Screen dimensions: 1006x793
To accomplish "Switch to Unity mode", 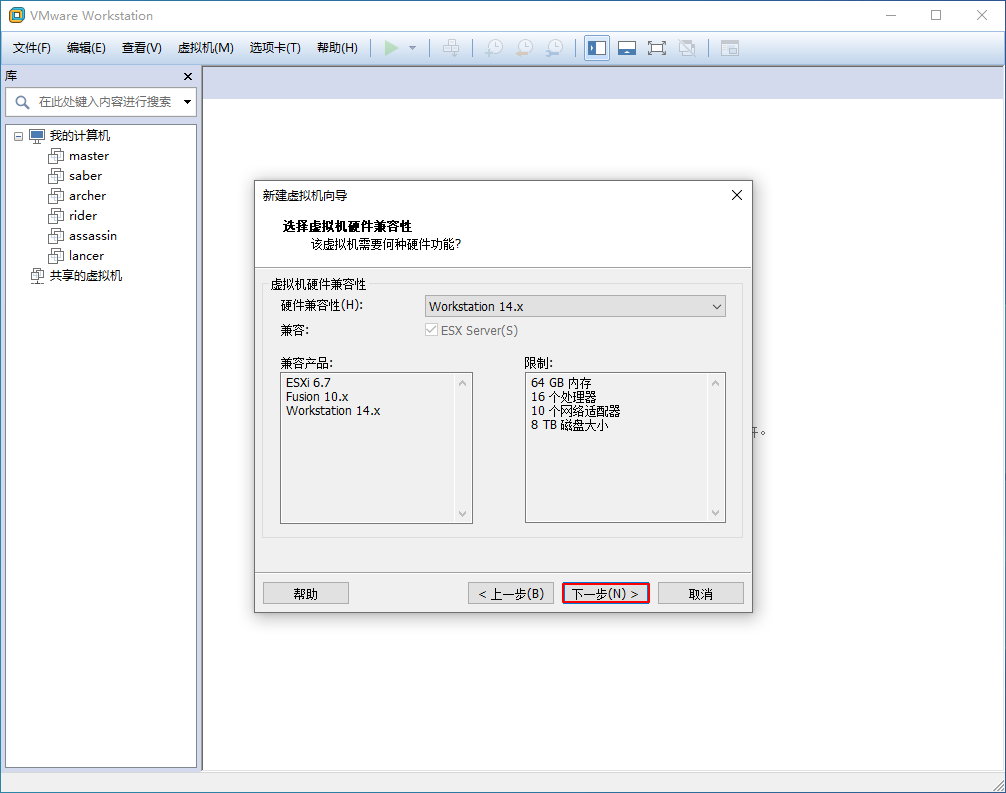I will click(686, 47).
